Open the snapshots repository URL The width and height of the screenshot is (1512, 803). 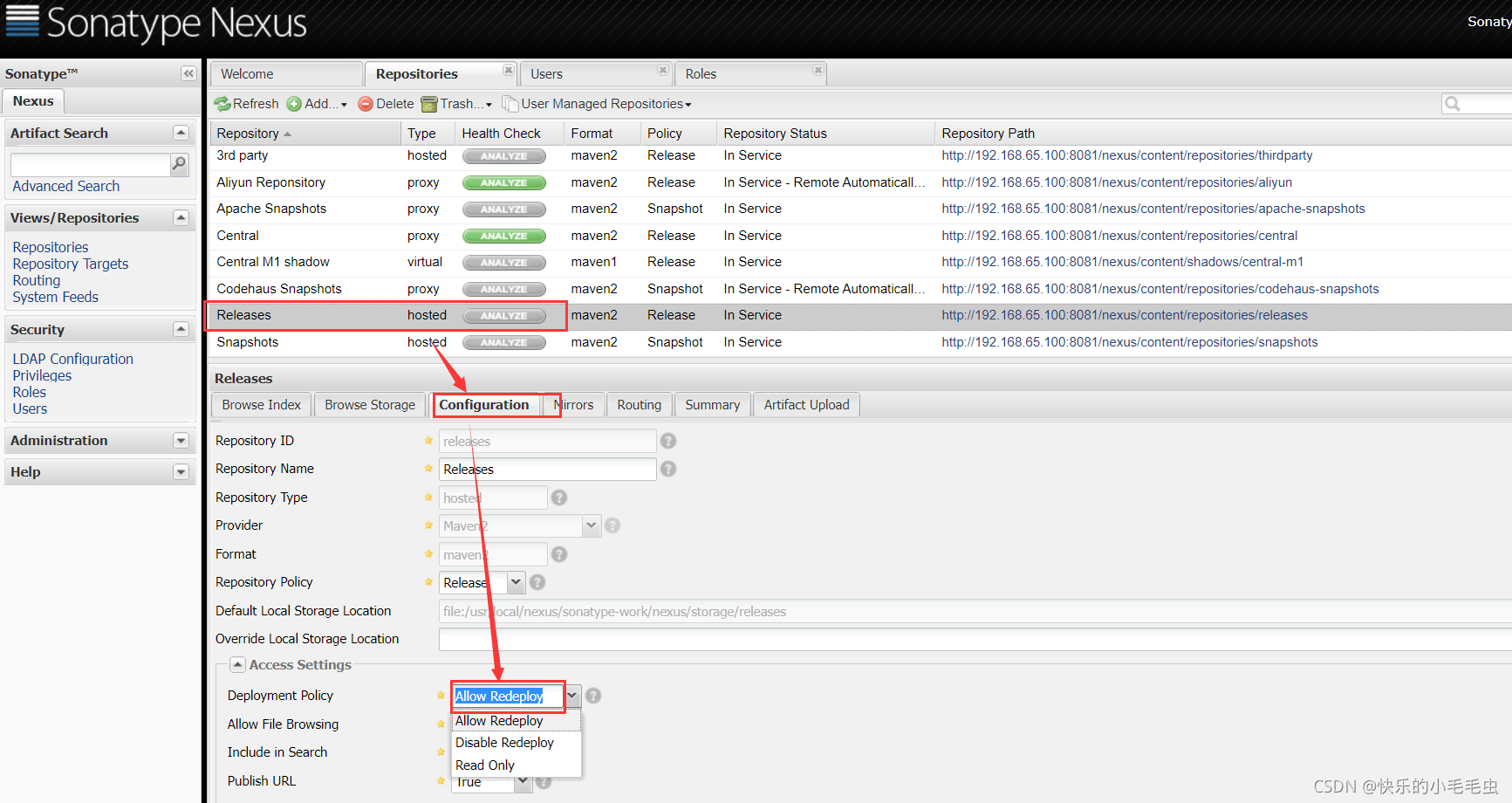coord(1130,342)
